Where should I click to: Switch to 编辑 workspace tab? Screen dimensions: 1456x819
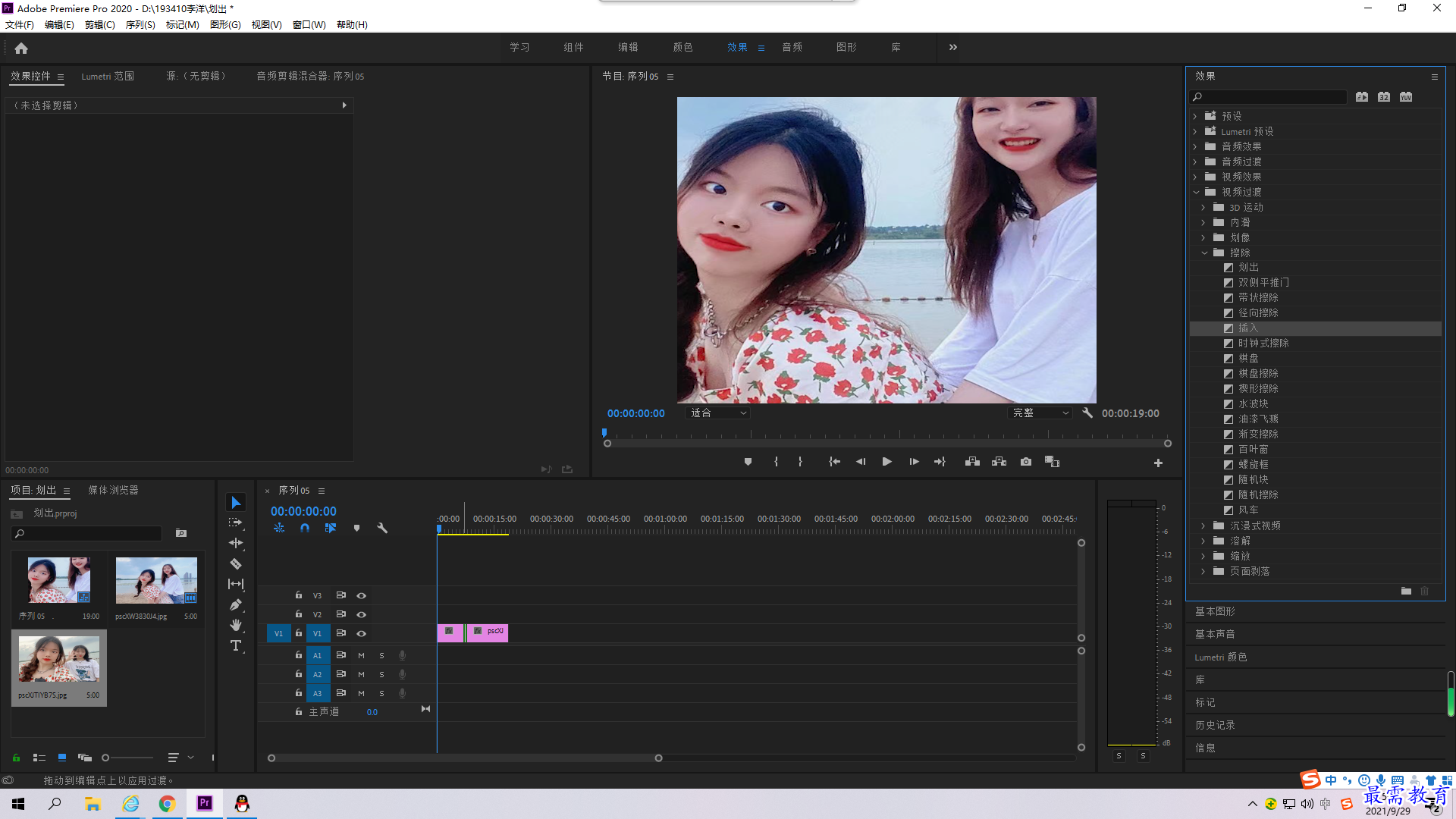pos(628,47)
